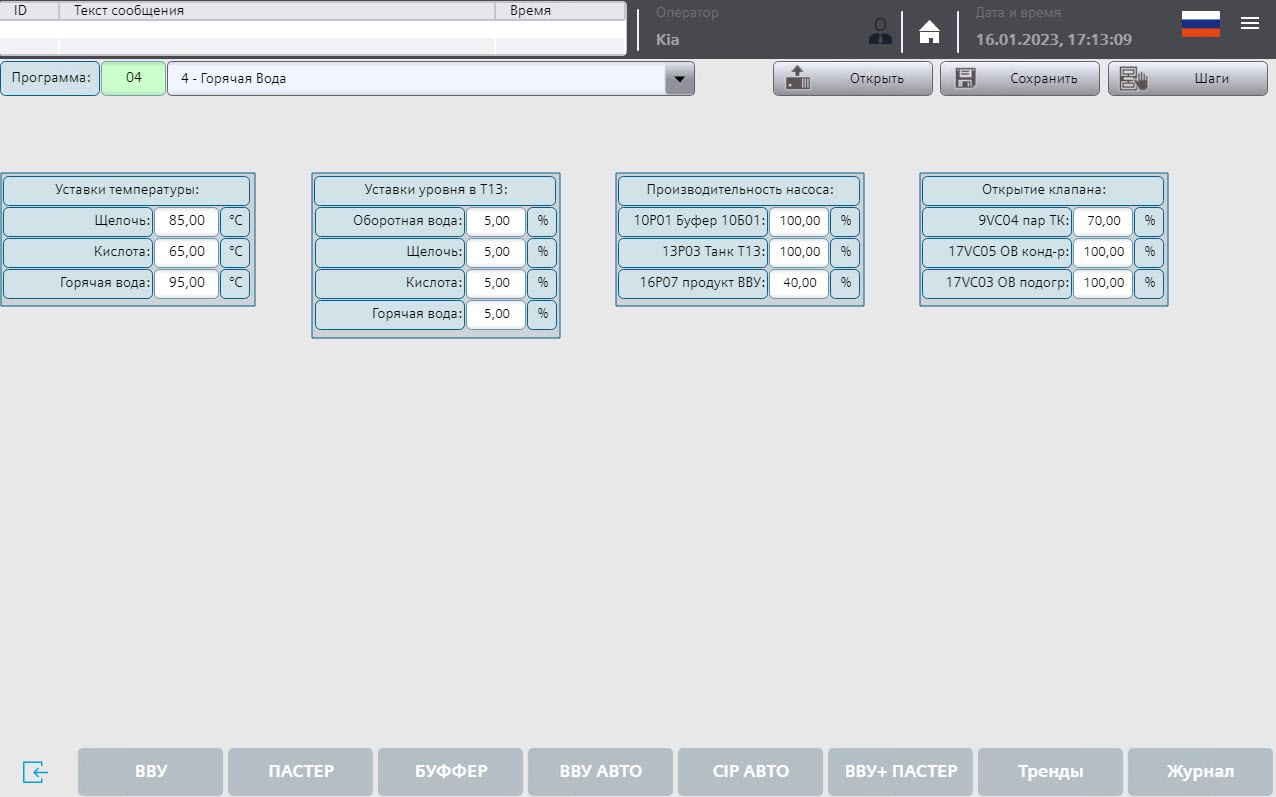Open the hamburger menu
The image size is (1276, 797).
coord(1249,24)
